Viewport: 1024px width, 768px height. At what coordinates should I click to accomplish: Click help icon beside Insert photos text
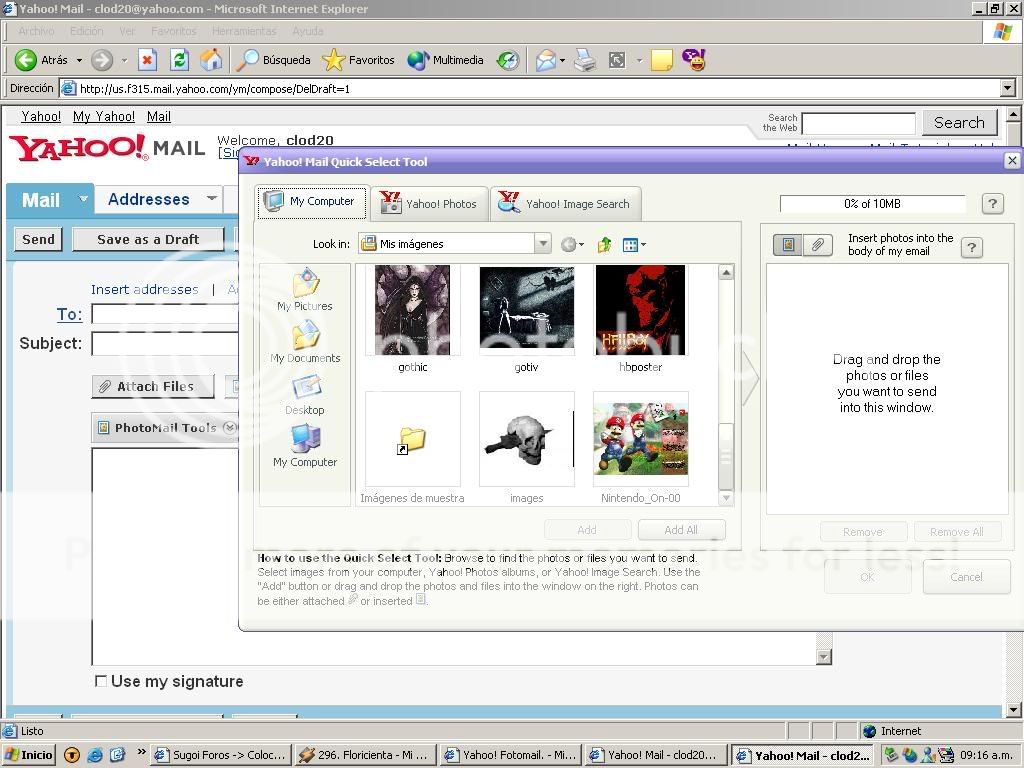[972, 247]
